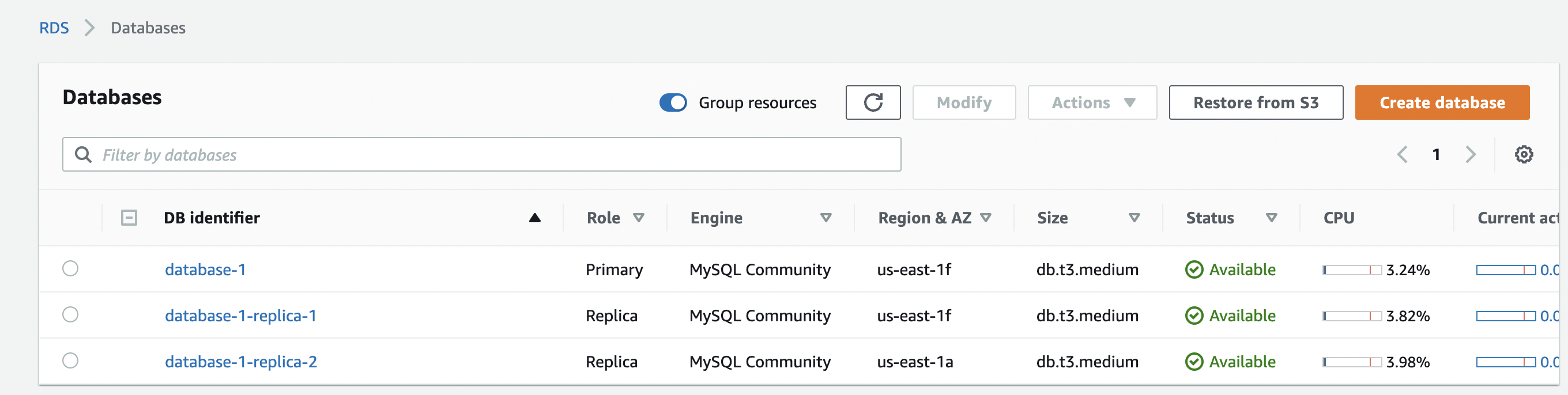Click the Status column sort arrow

click(1271, 218)
